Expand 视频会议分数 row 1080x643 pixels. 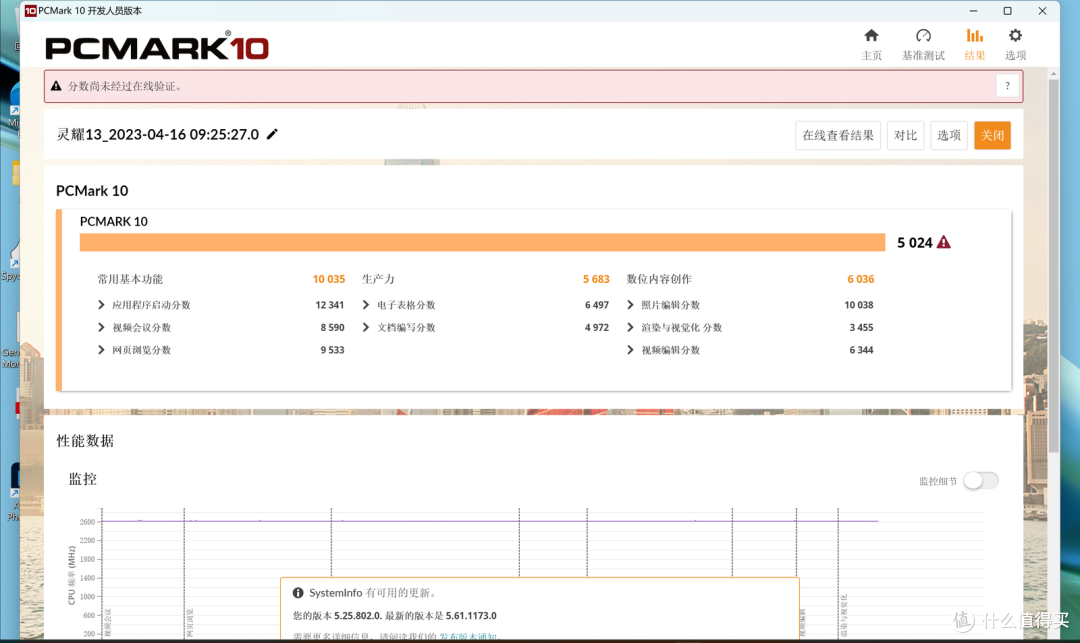click(101, 328)
